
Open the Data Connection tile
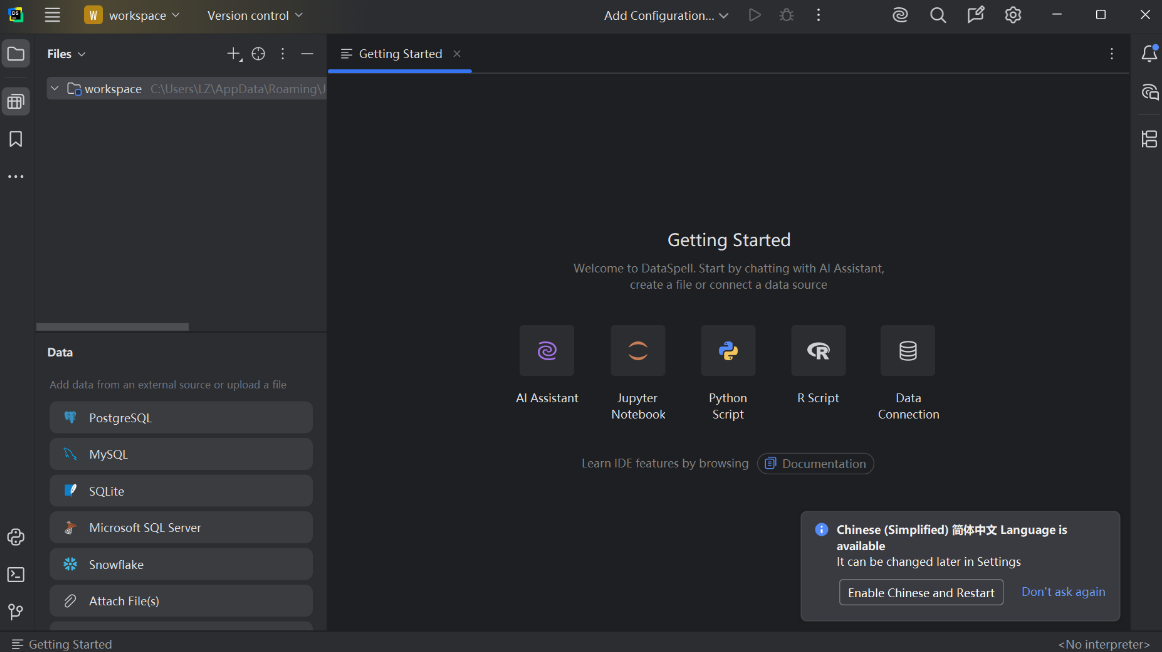point(908,351)
